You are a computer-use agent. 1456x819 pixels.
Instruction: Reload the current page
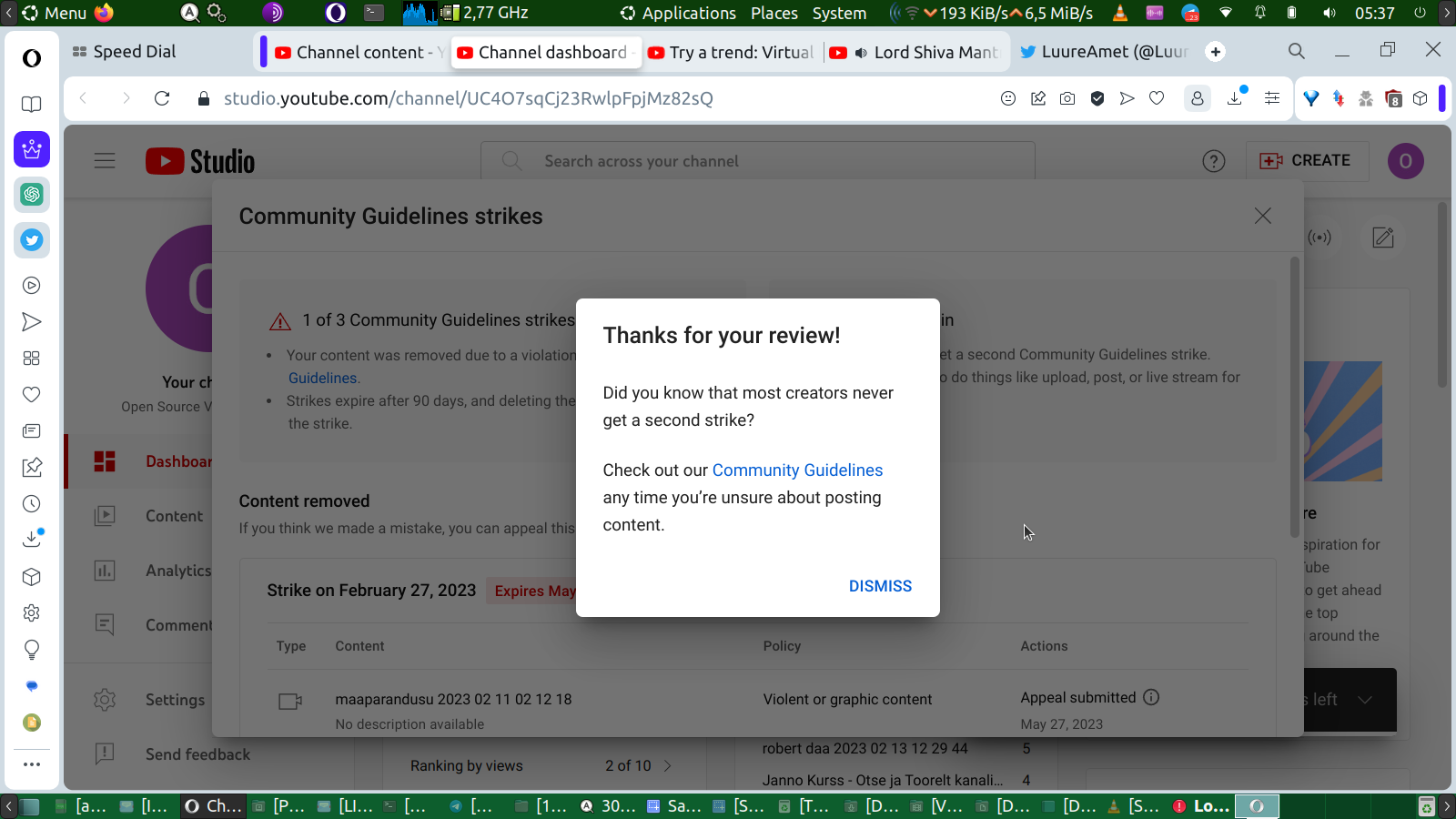[162, 98]
